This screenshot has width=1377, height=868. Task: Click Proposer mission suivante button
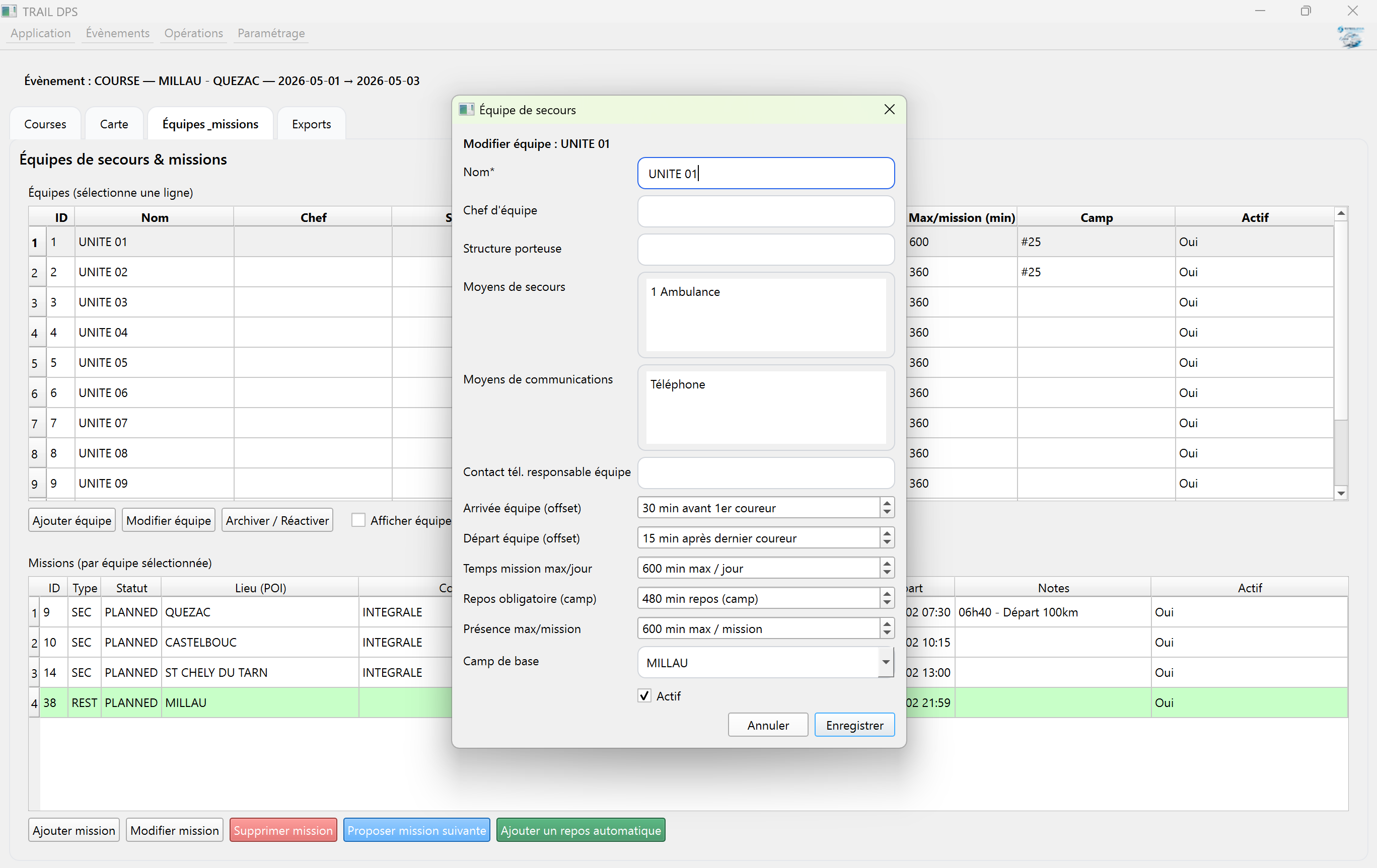[x=416, y=830]
